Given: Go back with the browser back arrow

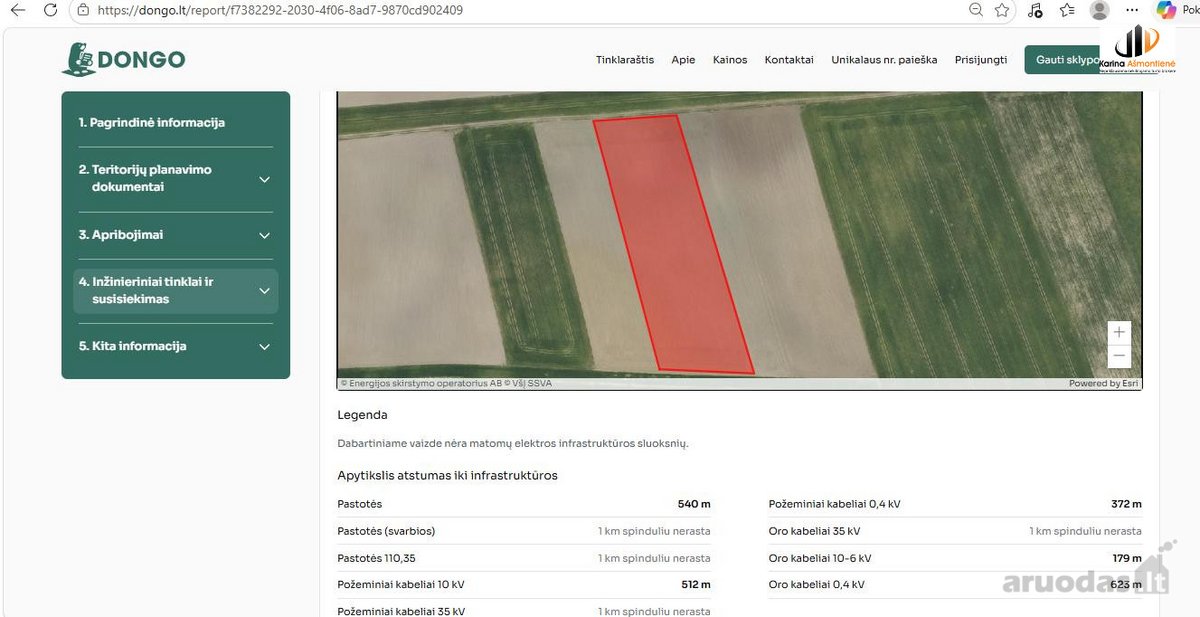Looking at the screenshot, I should [x=17, y=10].
